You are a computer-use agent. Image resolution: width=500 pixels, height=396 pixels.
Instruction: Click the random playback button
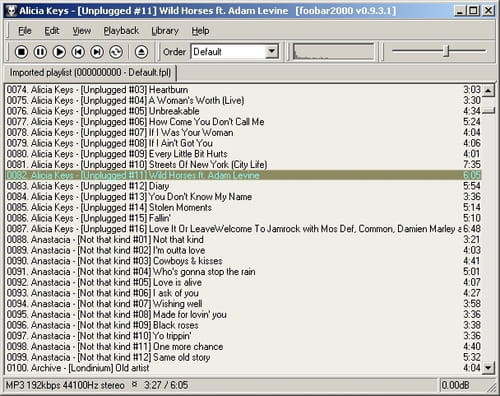(x=116, y=52)
